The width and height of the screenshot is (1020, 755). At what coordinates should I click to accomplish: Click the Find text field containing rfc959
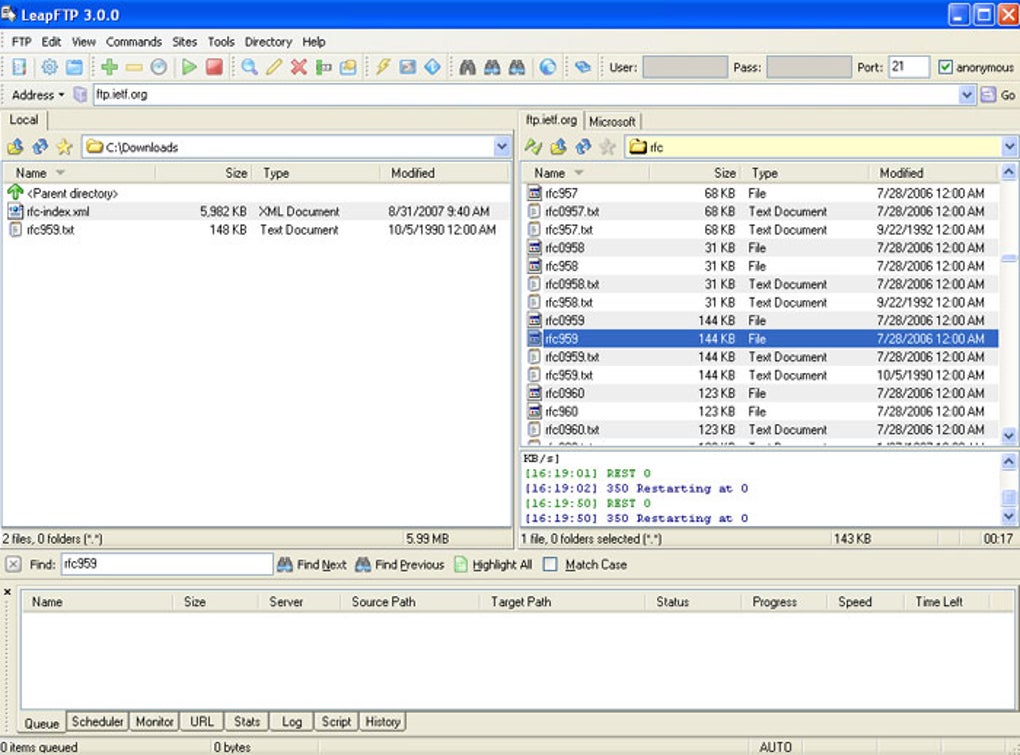pyautogui.click(x=167, y=564)
